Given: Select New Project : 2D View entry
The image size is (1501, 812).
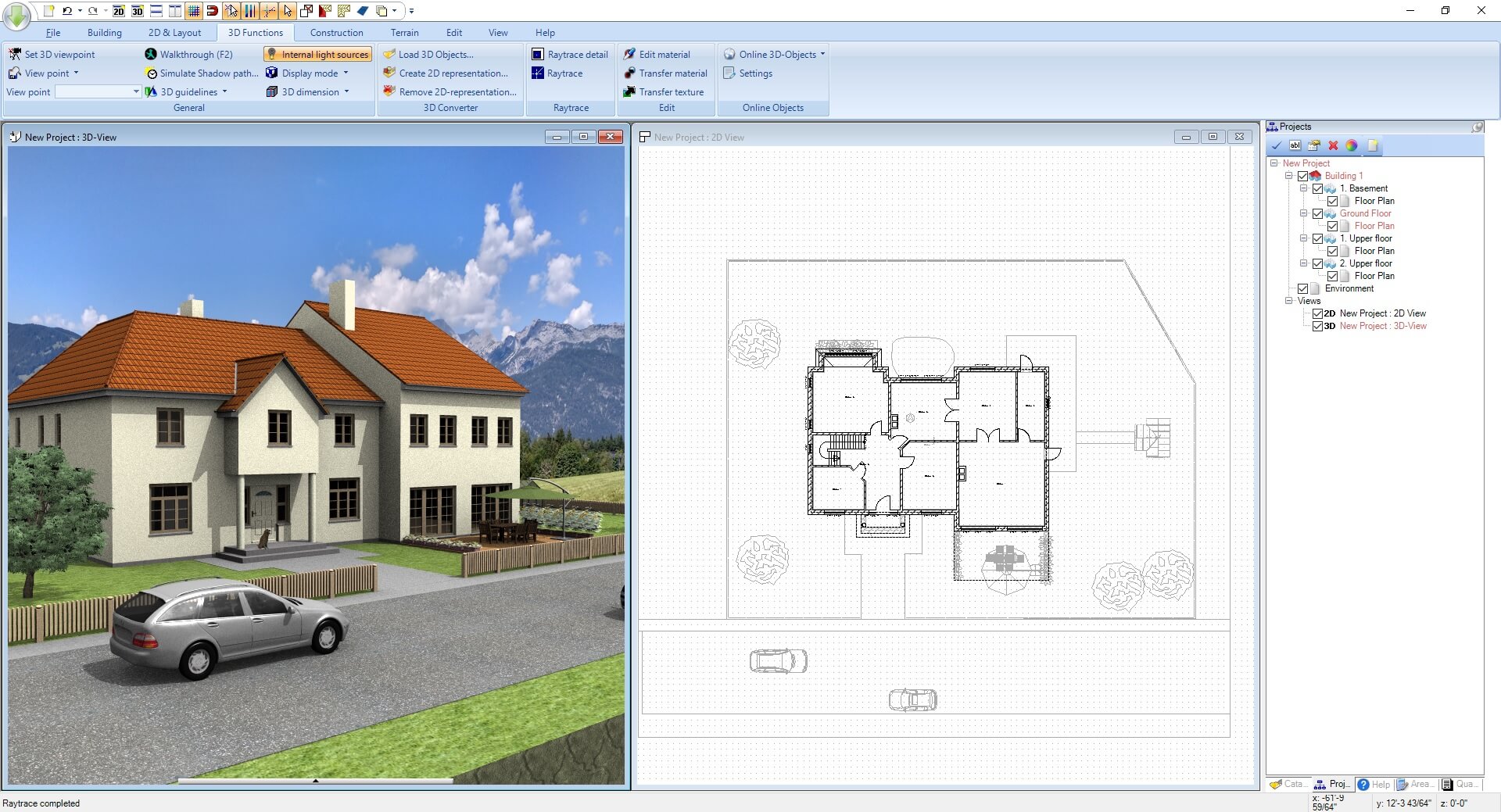Looking at the screenshot, I should (1382, 313).
